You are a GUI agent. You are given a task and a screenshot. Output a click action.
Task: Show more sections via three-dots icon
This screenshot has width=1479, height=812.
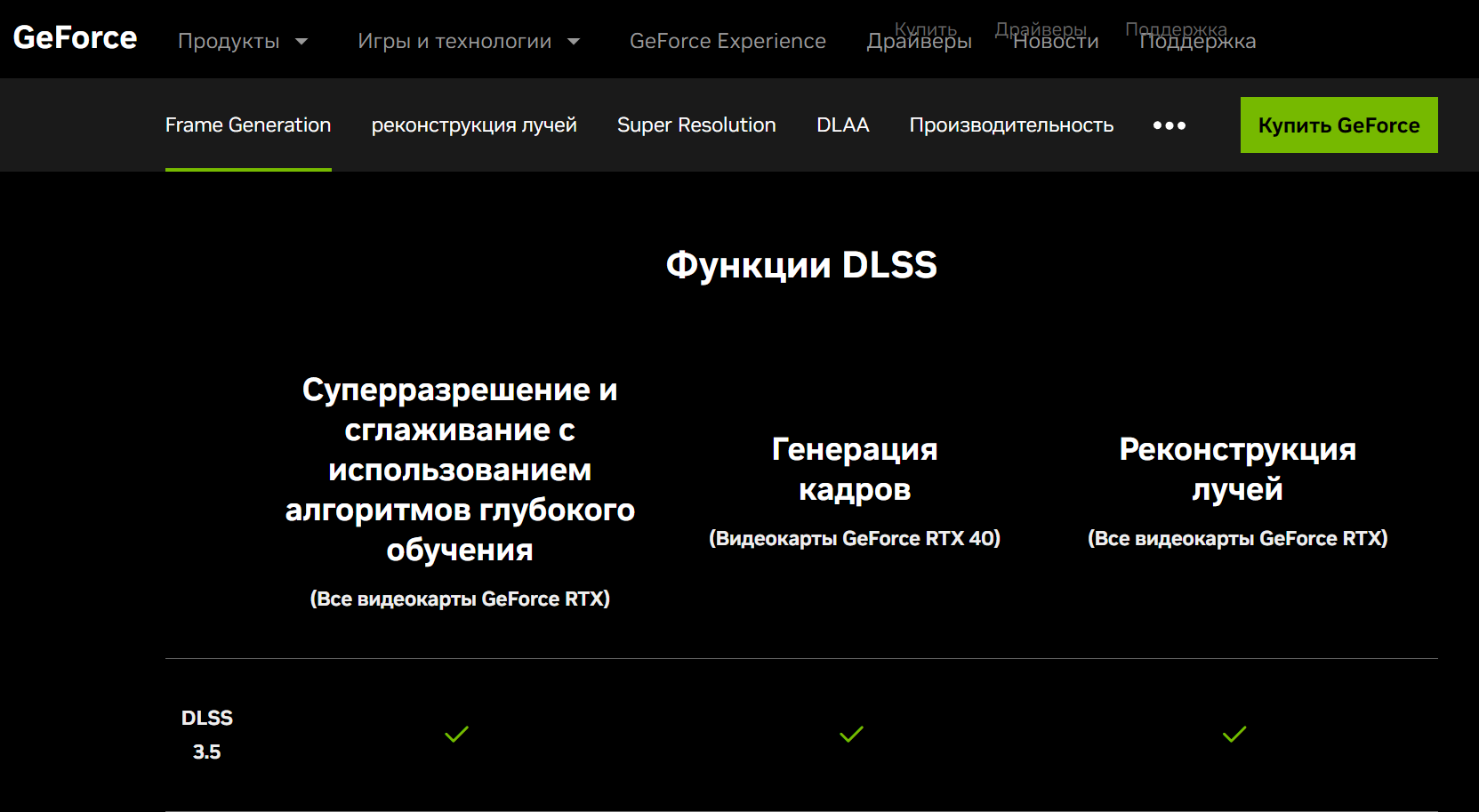(x=1170, y=125)
